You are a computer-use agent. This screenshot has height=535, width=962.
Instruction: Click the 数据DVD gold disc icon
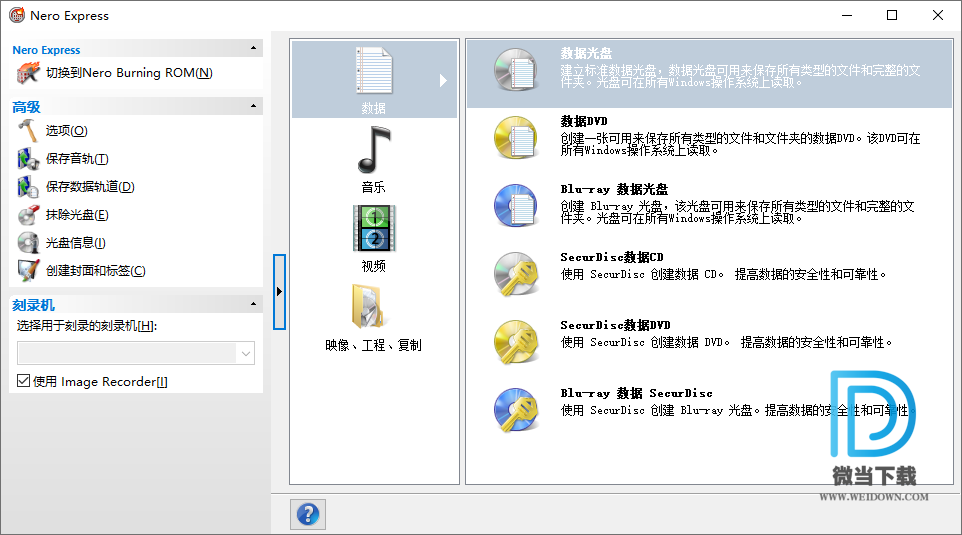click(x=516, y=137)
